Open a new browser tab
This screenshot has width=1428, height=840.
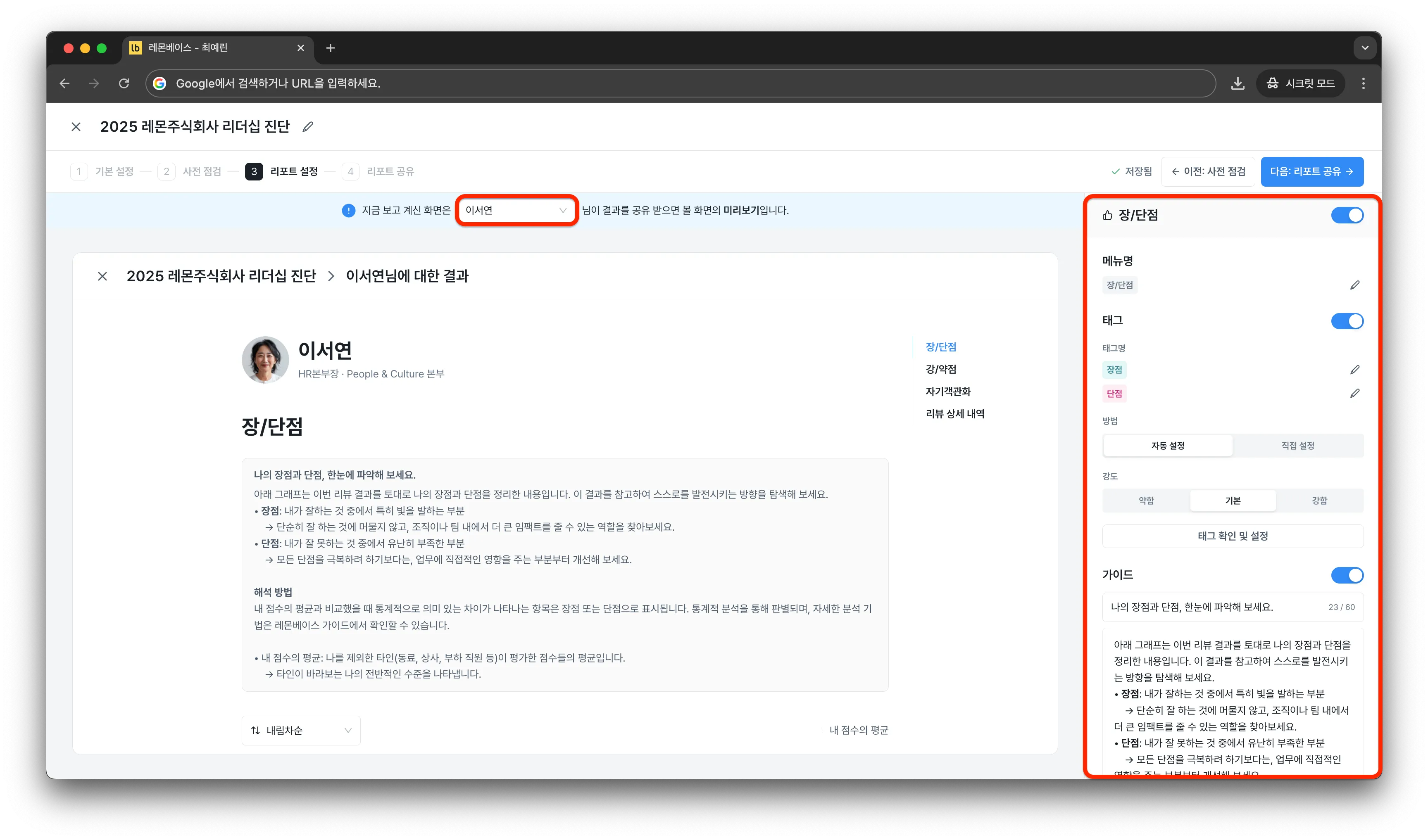click(331, 48)
